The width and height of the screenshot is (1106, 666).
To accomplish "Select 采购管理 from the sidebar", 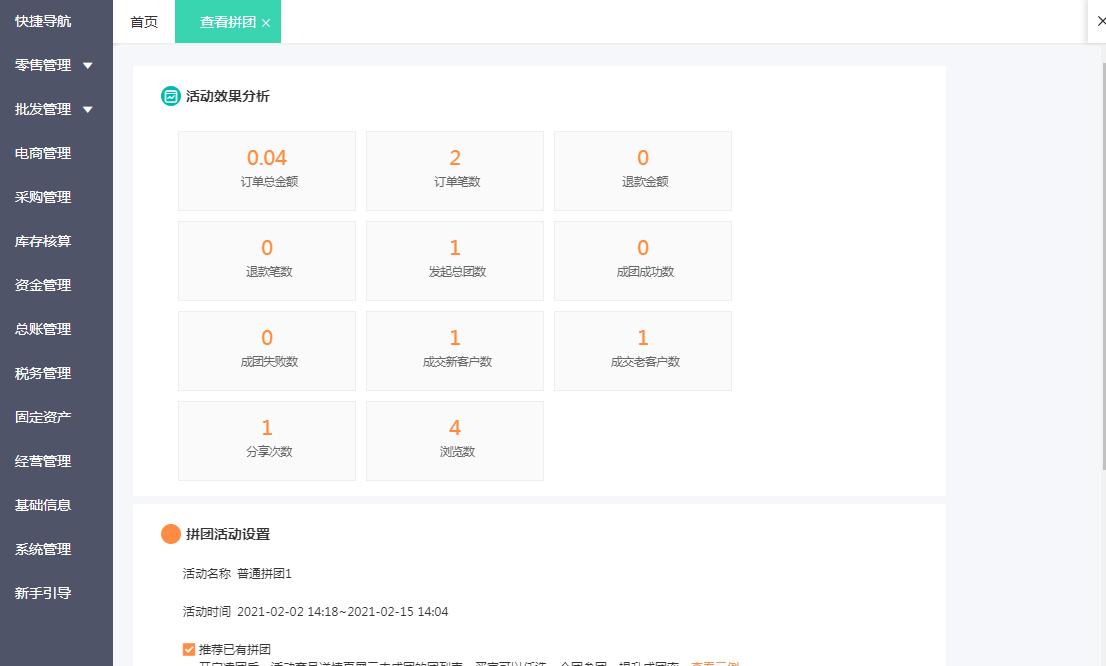I will click(x=42, y=197).
